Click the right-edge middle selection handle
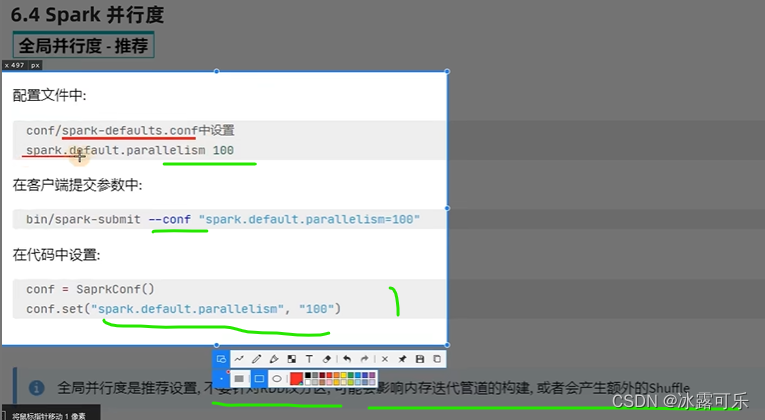765x420 pixels. (x=447, y=208)
